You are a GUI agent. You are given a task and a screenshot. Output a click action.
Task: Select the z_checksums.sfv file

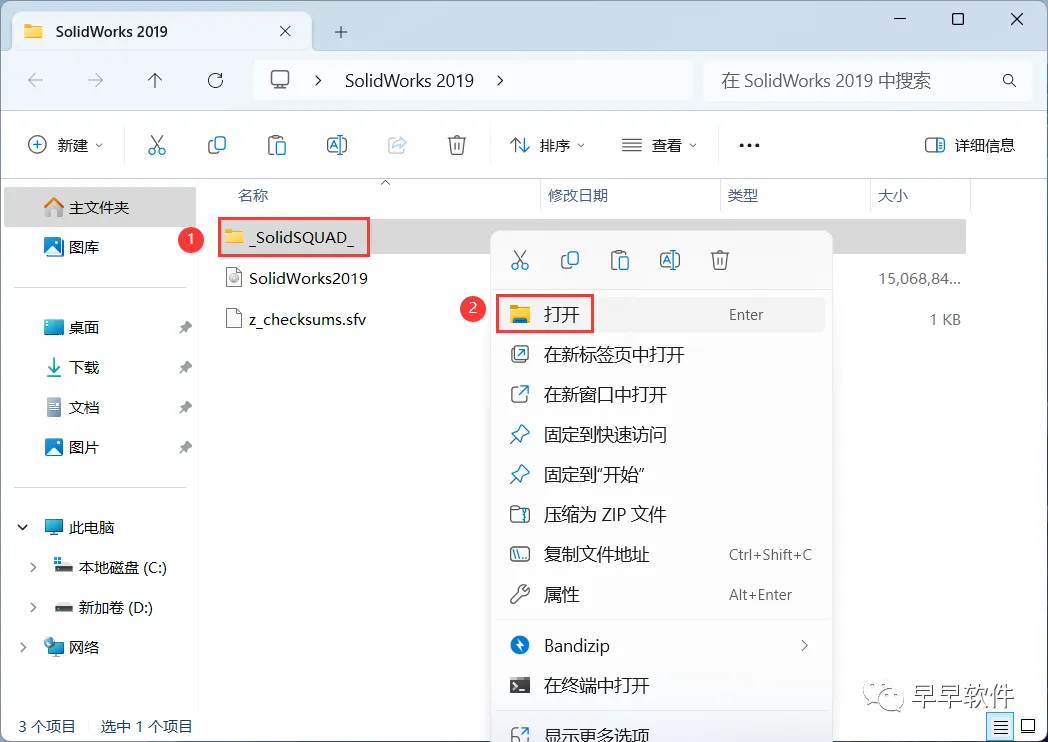[x=297, y=319]
